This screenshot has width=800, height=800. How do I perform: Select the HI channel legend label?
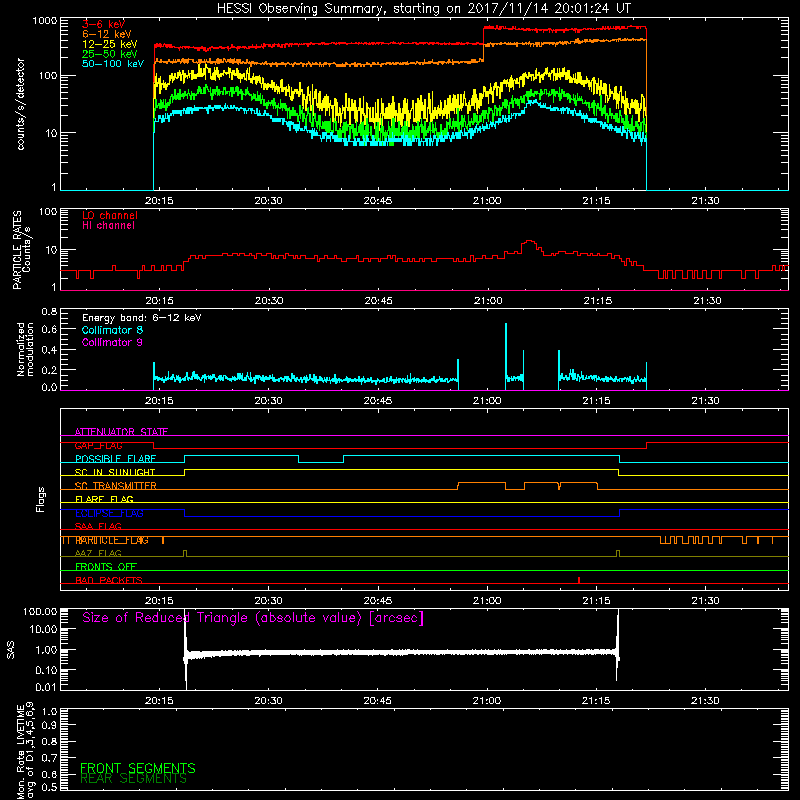coord(109,225)
